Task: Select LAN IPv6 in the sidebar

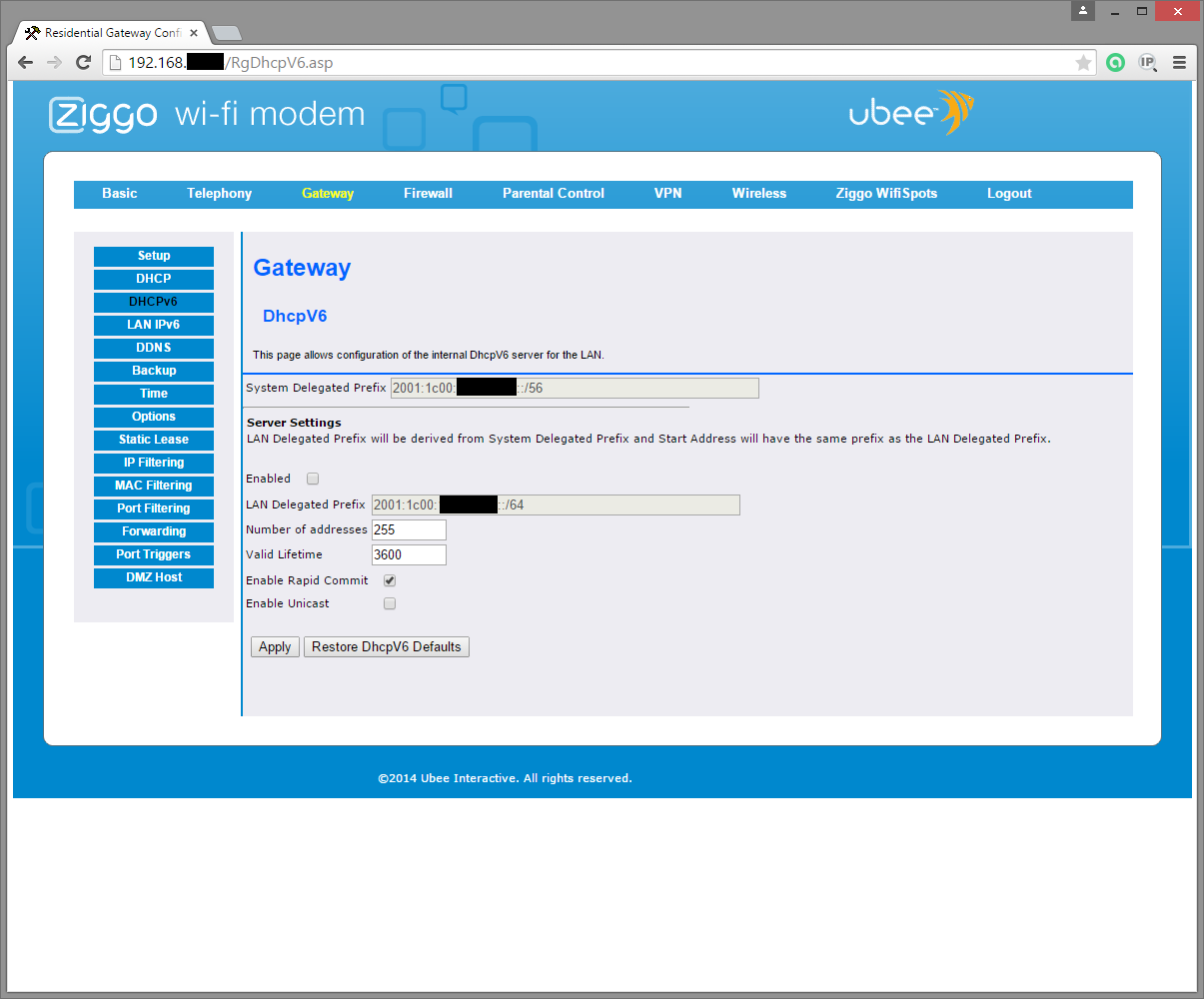Action: pyautogui.click(x=154, y=325)
